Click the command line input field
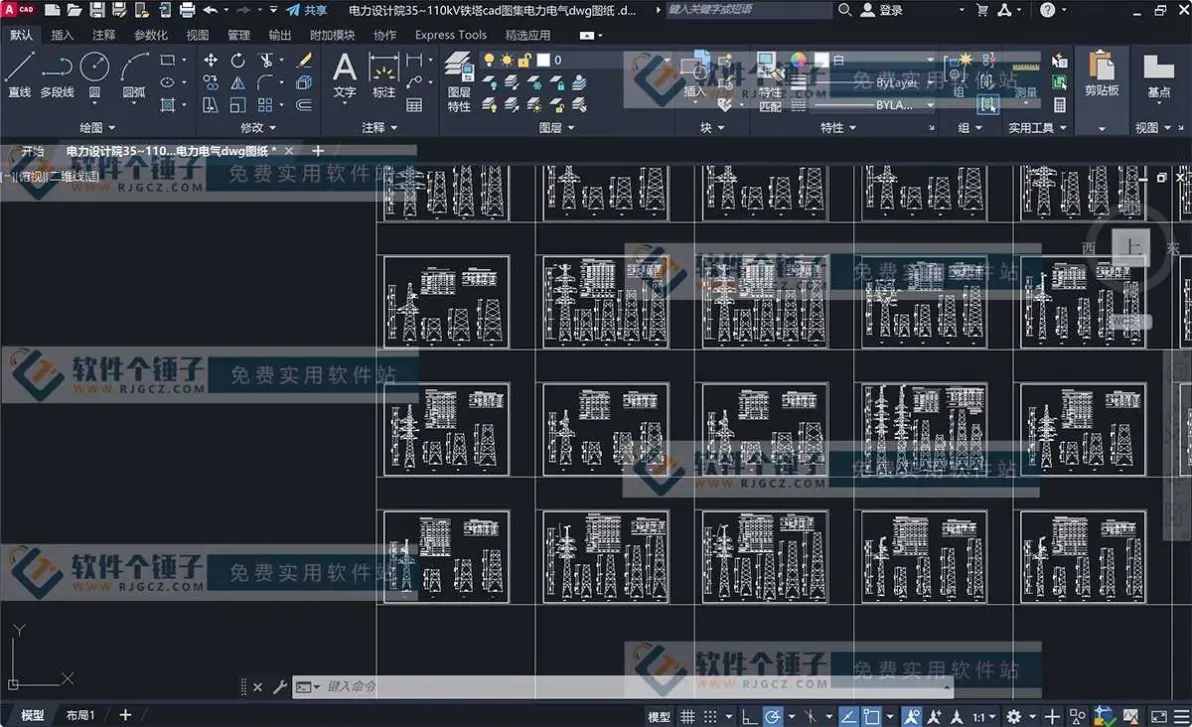This screenshot has height=727, width=1192. tap(631, 687)
